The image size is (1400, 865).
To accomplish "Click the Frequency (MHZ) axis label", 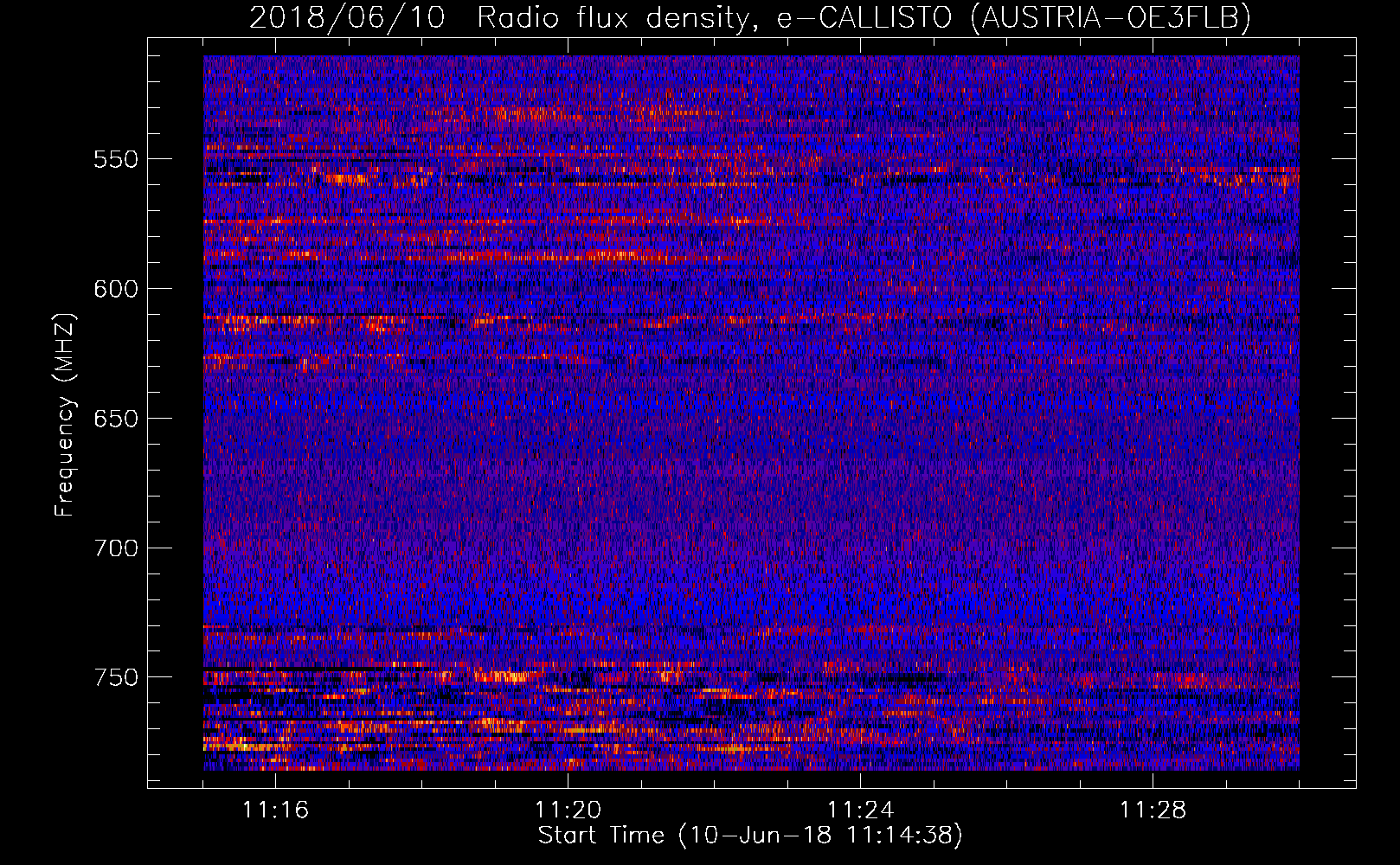I will [65, 414].
